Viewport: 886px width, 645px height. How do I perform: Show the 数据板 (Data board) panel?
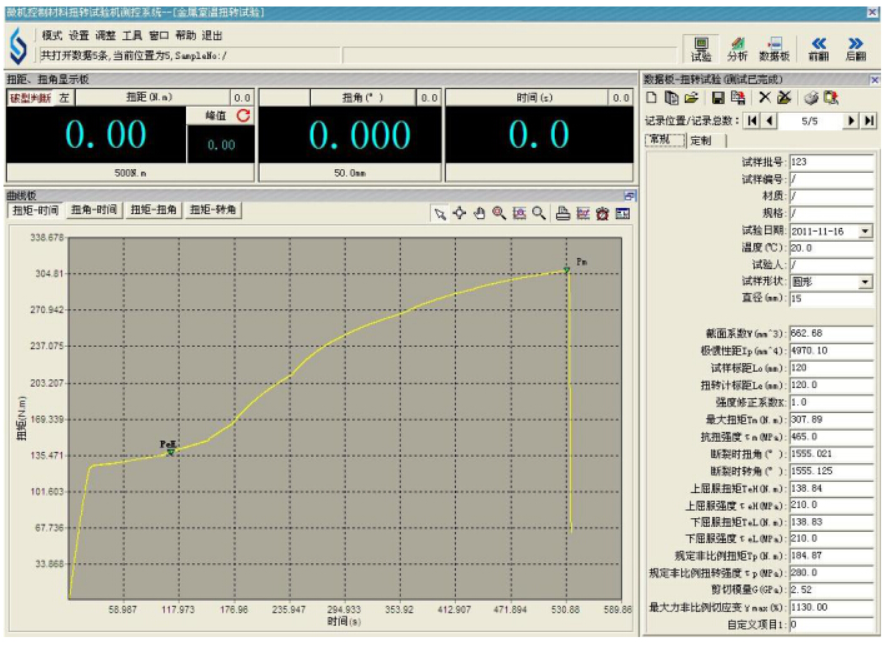tap(774, 49)
